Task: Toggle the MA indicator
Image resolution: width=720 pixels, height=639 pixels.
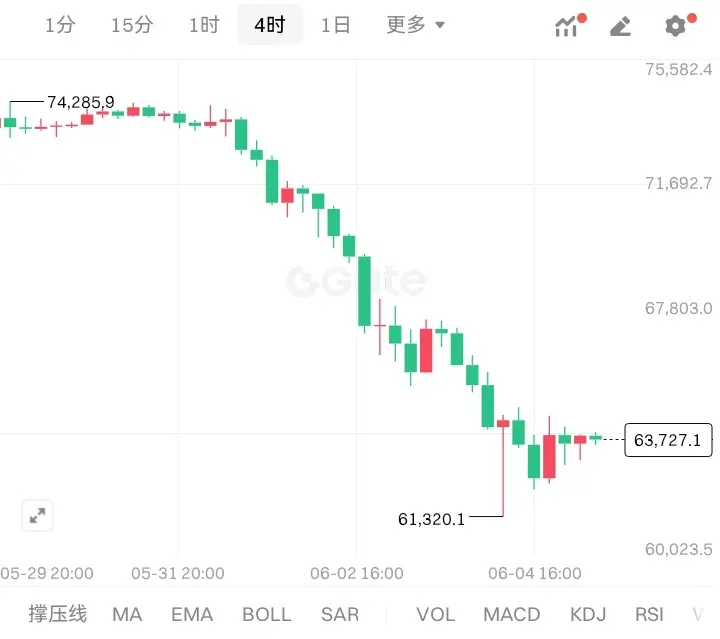Action: [x=127, y=614]
